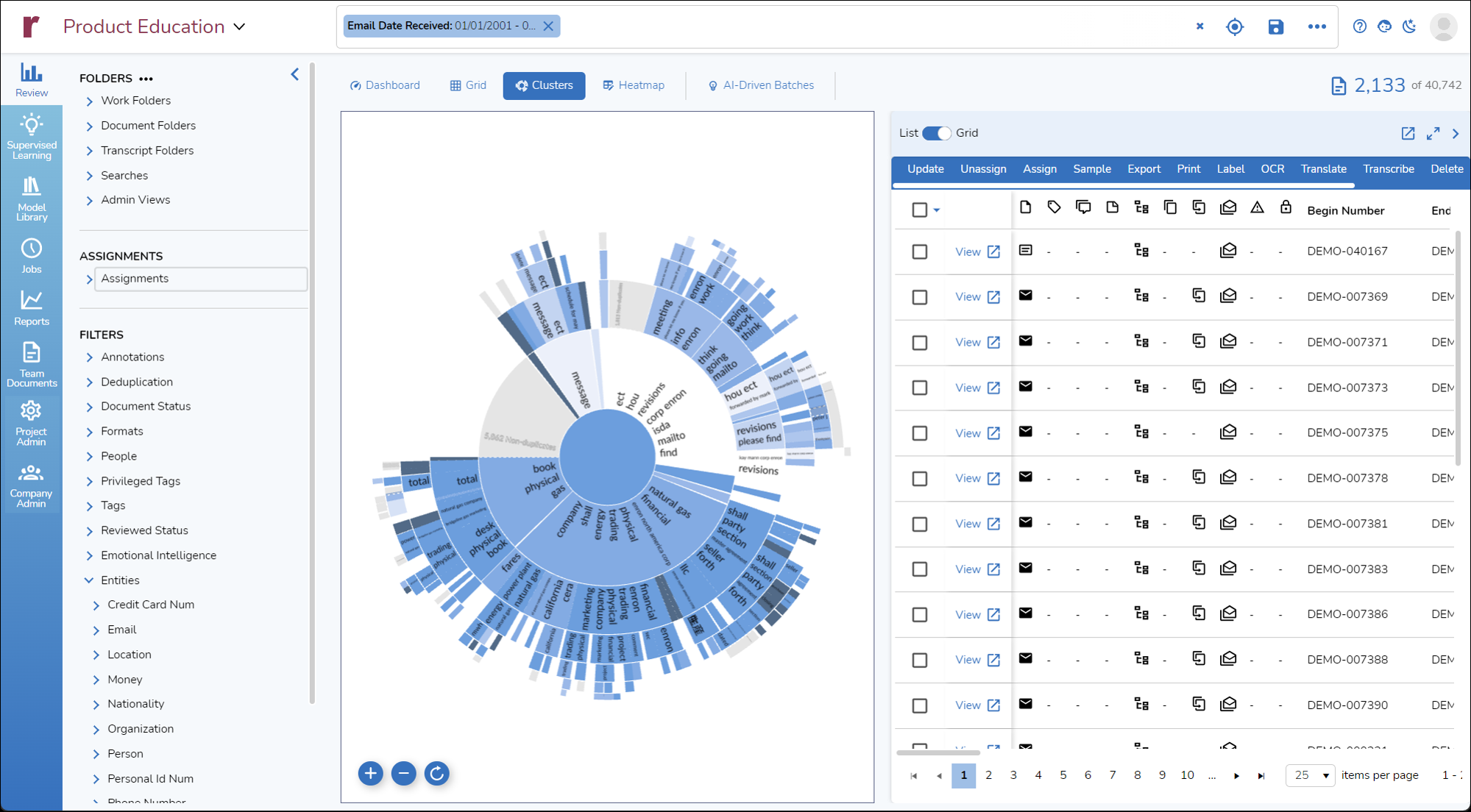This screenshot has width=1471, height=812.
Task: Tick the checkbox for DEMO-007373 row
Action: [919, 388]
